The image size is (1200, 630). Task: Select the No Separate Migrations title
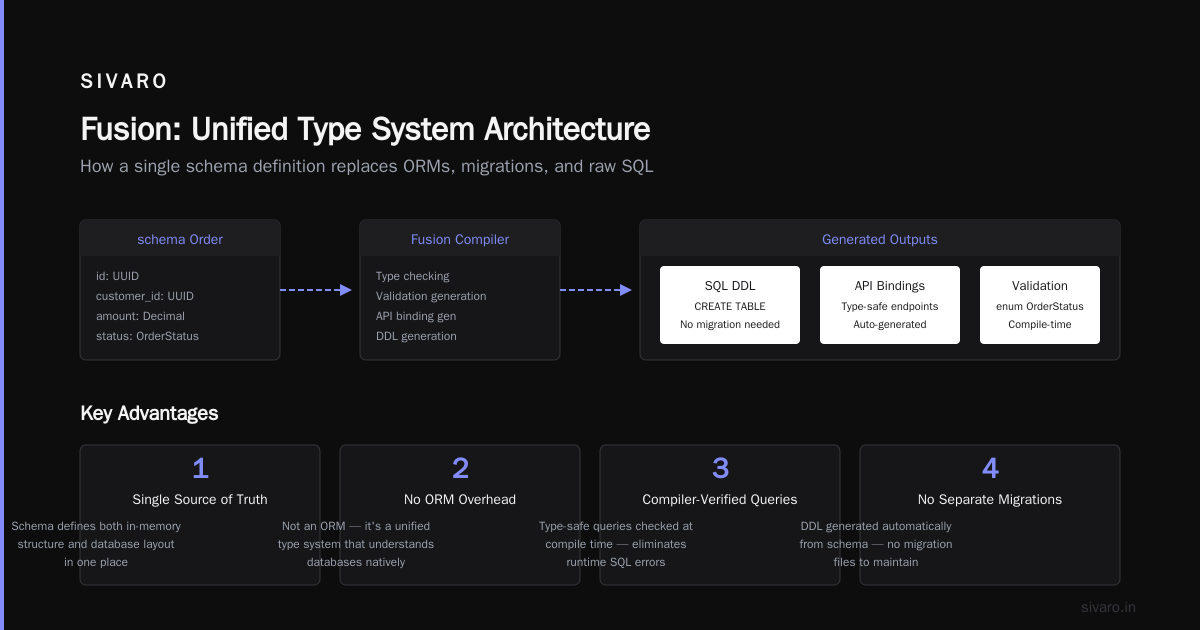(x=990, y=499)
